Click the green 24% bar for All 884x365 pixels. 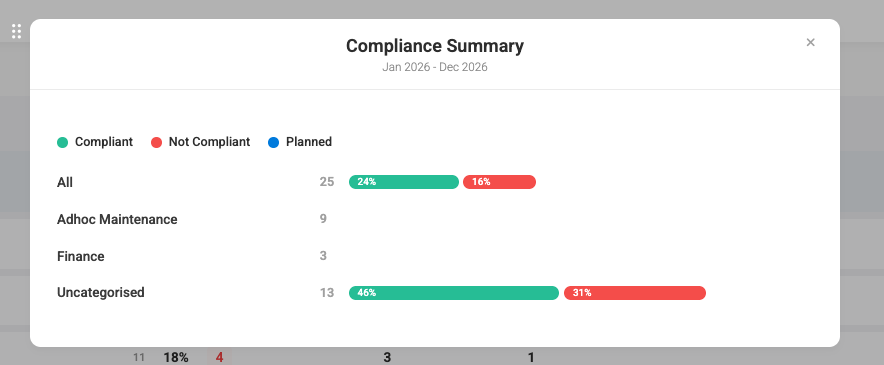click(x=404, y=182)
